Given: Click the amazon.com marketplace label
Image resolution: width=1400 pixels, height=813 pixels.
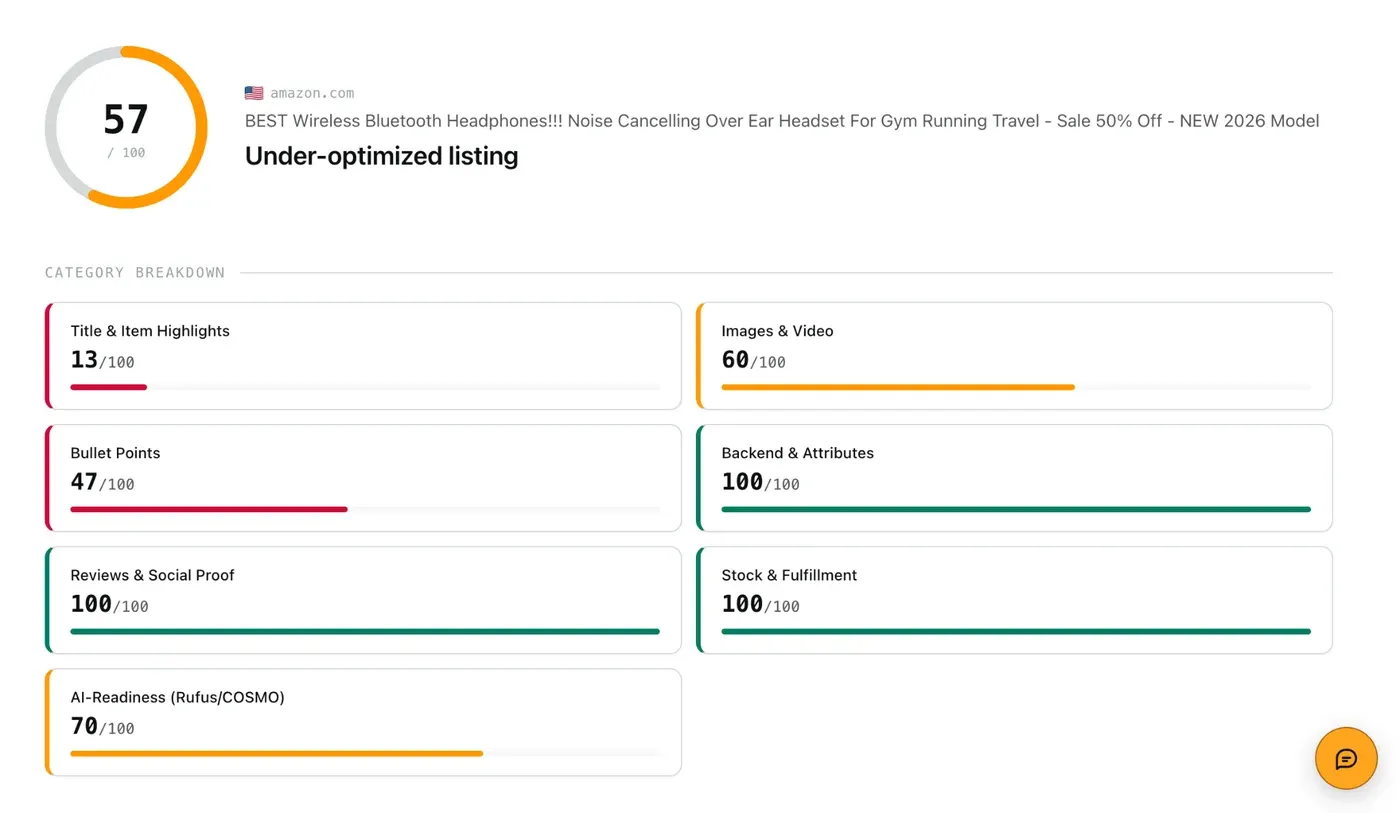Looking at the screenshot, I should [312, 93].
